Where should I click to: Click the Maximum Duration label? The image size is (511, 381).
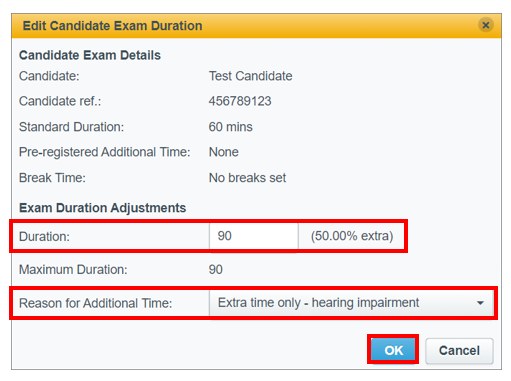point(73,269)
